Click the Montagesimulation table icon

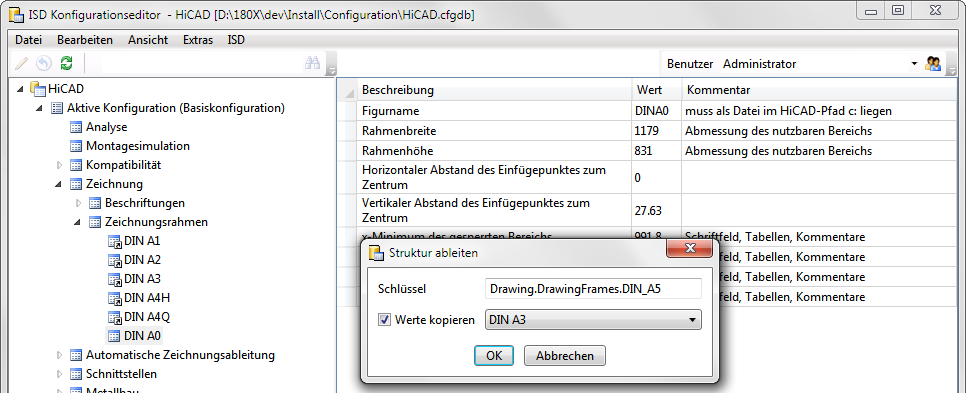tap(76, 146)
